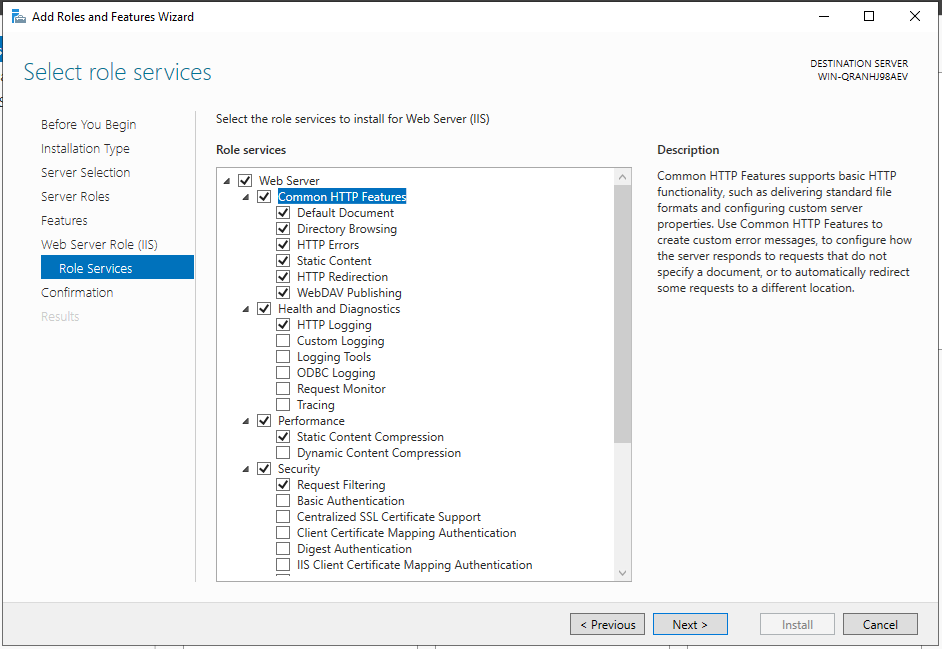Viewport: 942px width, 649px height.
Task: Go to Before You Begin step
Action: click(88, 124)
